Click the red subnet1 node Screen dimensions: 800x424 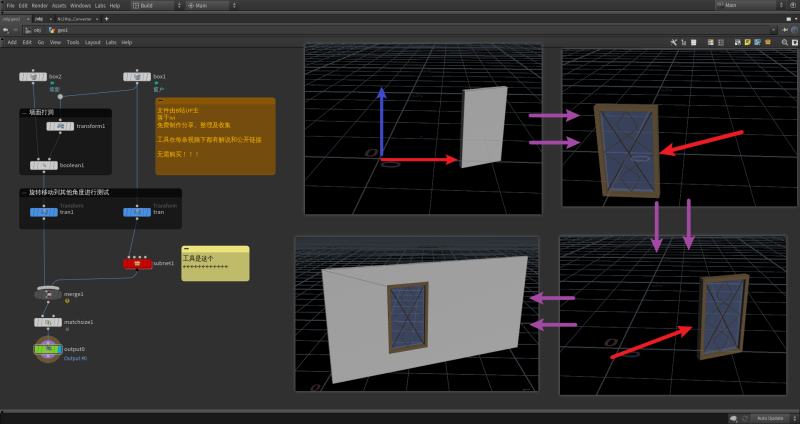137,263
